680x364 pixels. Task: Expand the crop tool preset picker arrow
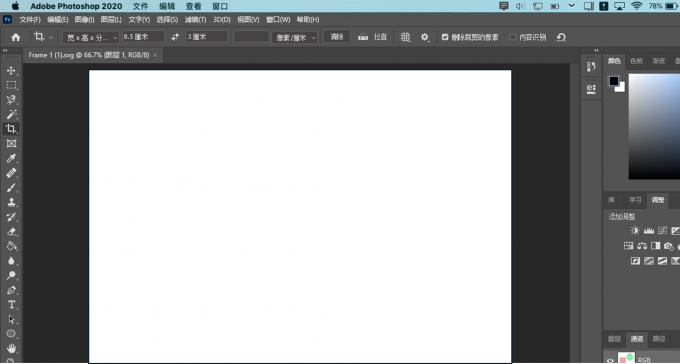(51, 38)
